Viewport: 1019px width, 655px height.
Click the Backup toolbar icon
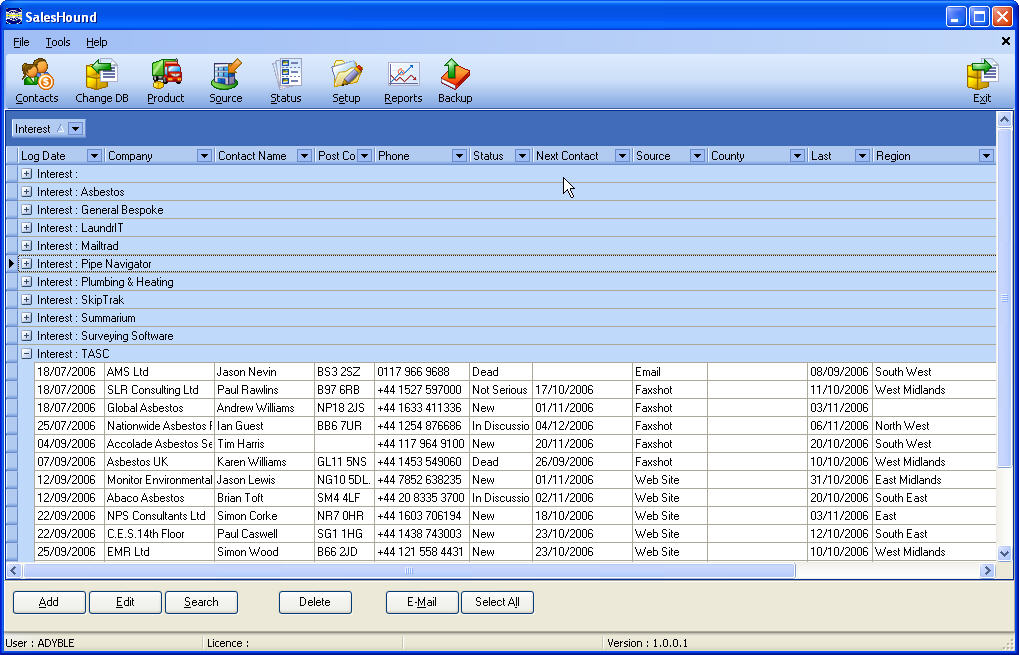coord(455,81)
